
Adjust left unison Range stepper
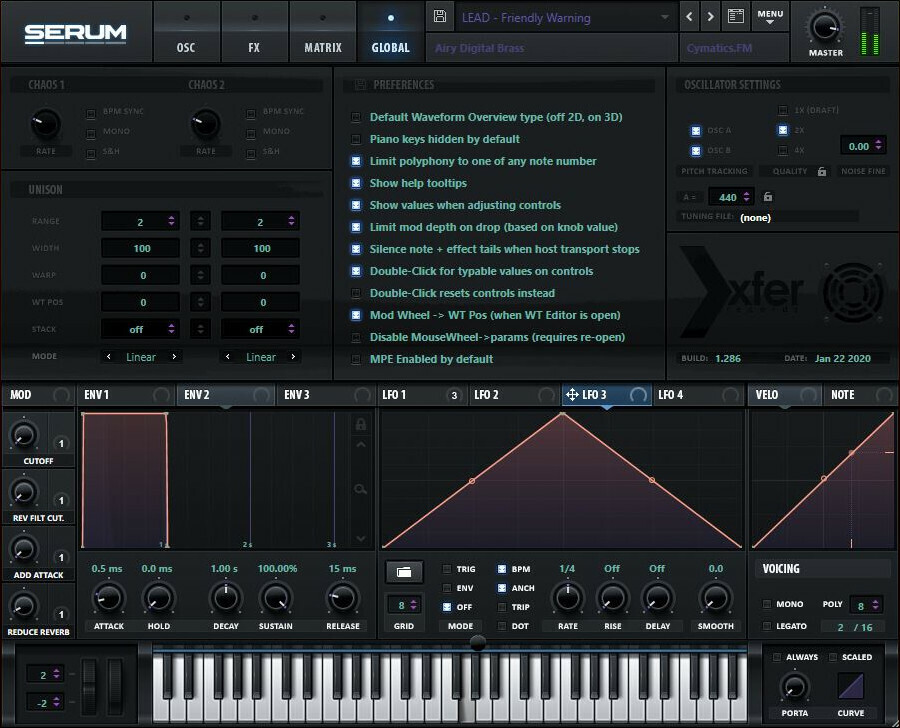[171, 221]
